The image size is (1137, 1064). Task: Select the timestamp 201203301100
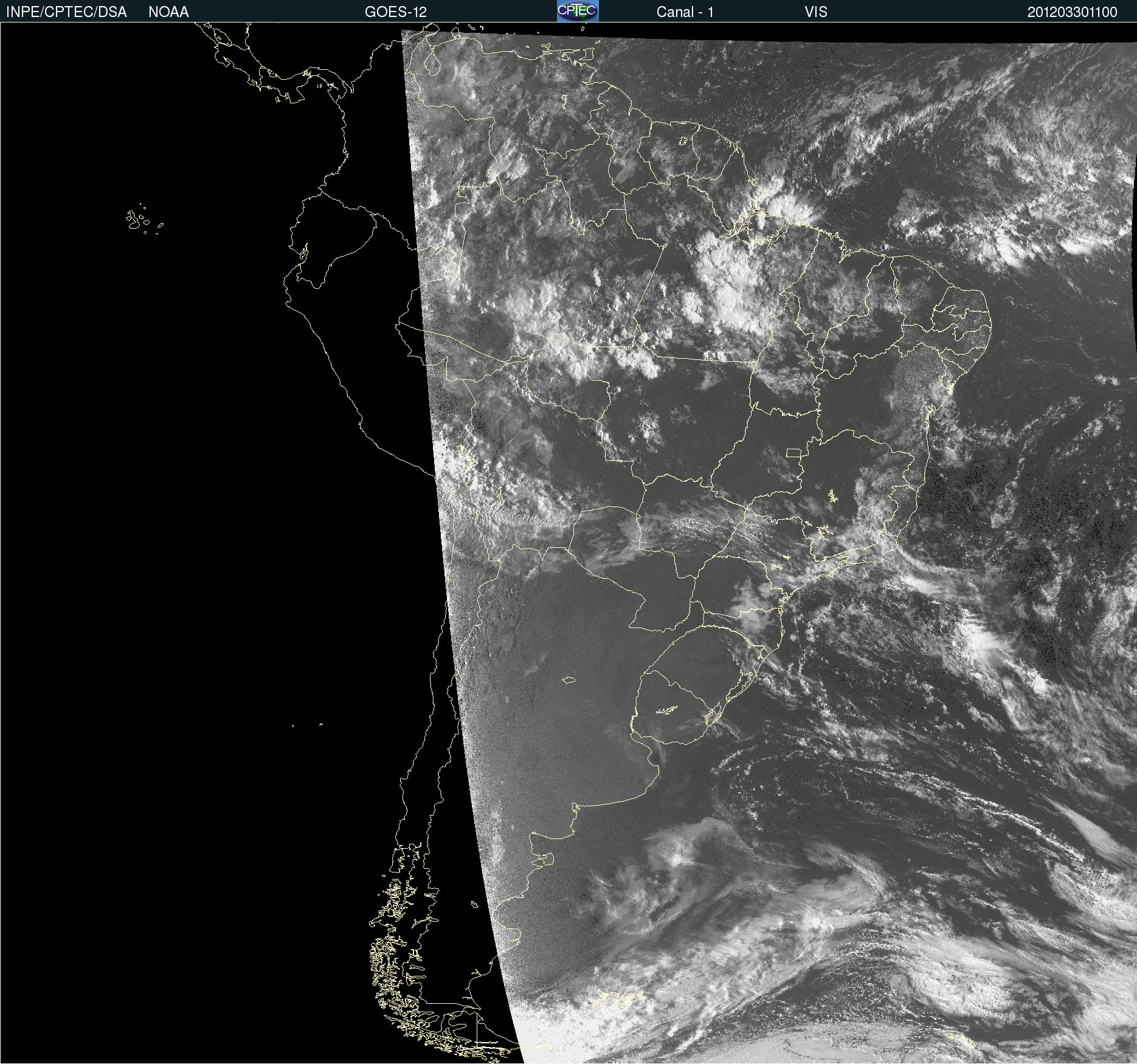coord(1072,12)
